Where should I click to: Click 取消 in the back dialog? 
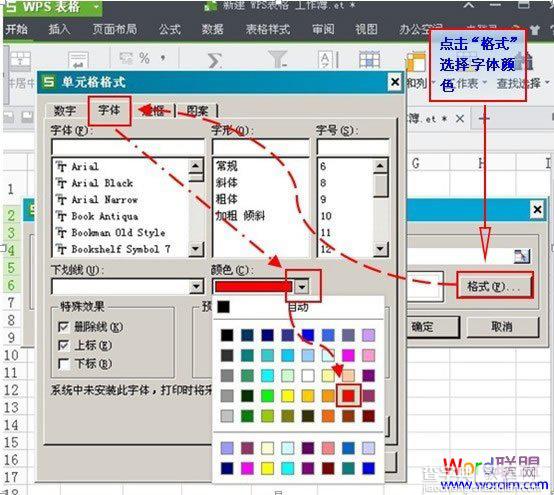click(x=503, y=327)
